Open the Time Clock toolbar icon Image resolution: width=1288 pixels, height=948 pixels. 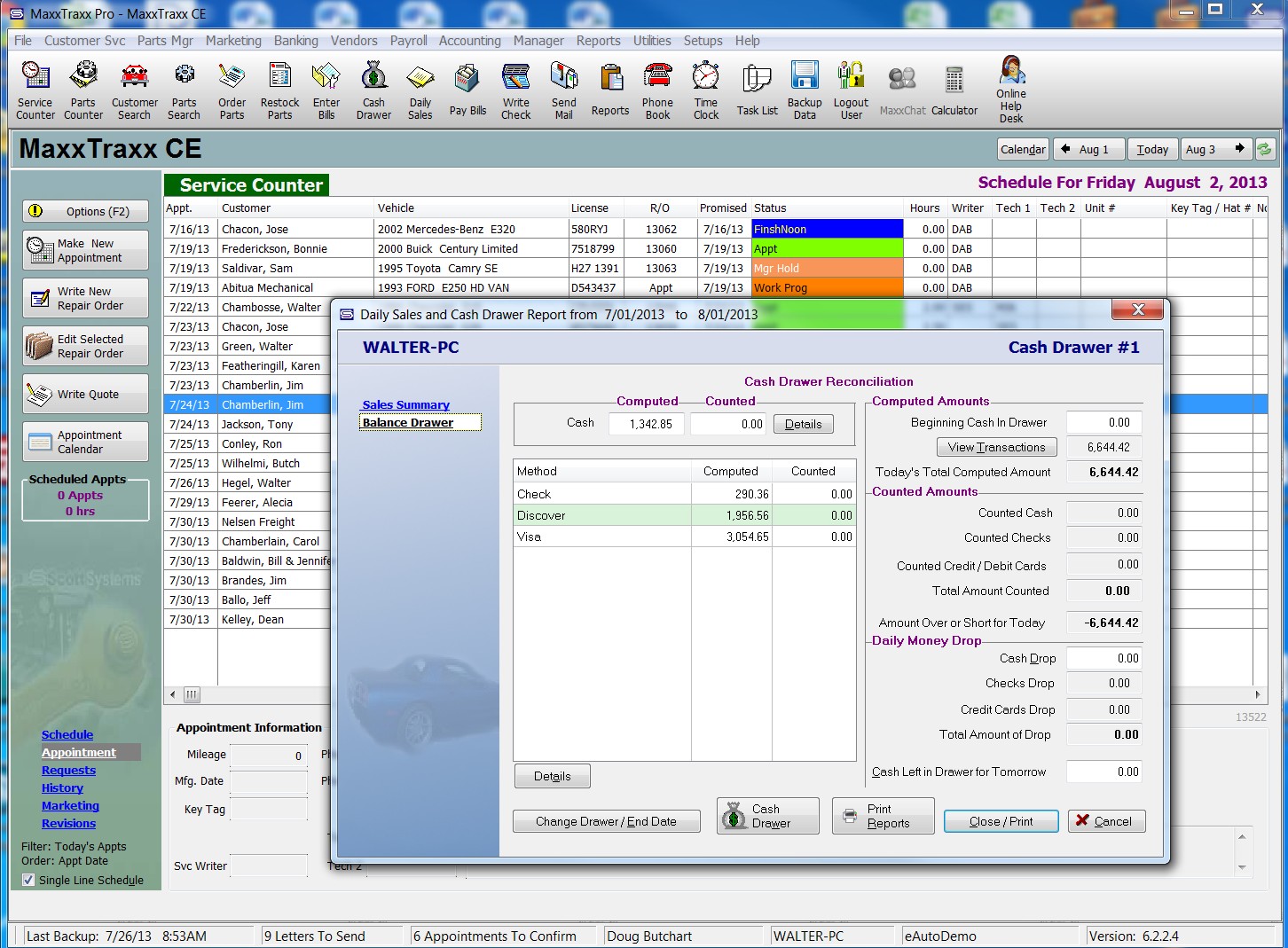tap(706, 90)
